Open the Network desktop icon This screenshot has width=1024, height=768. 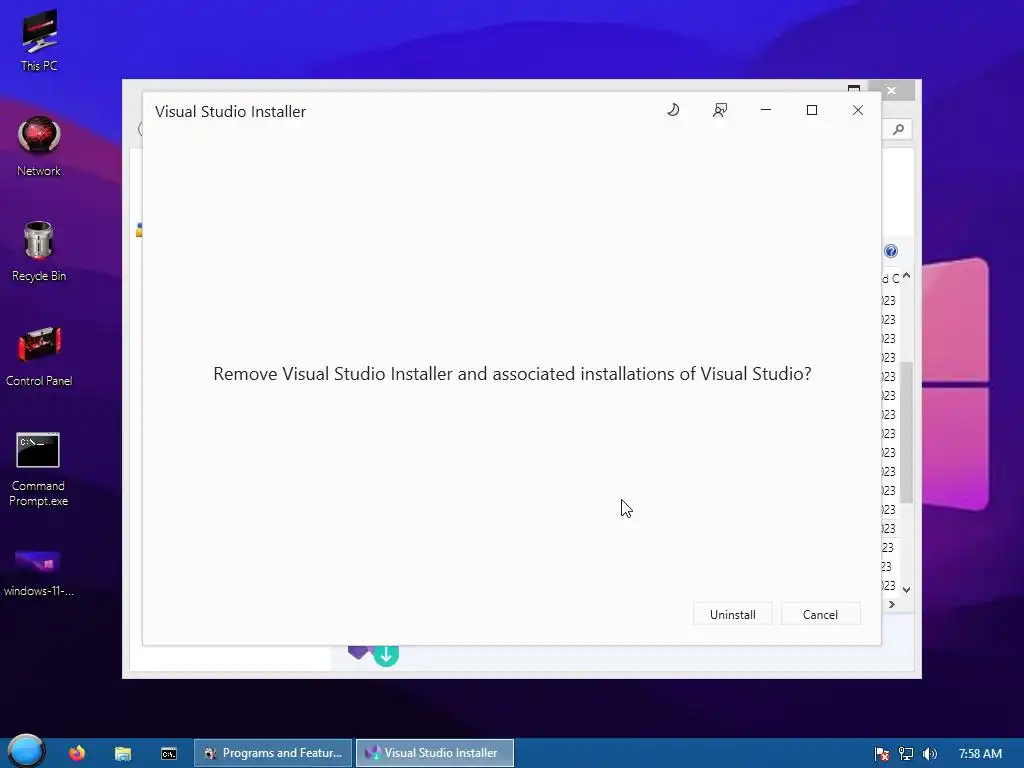(x=39, y=146)
